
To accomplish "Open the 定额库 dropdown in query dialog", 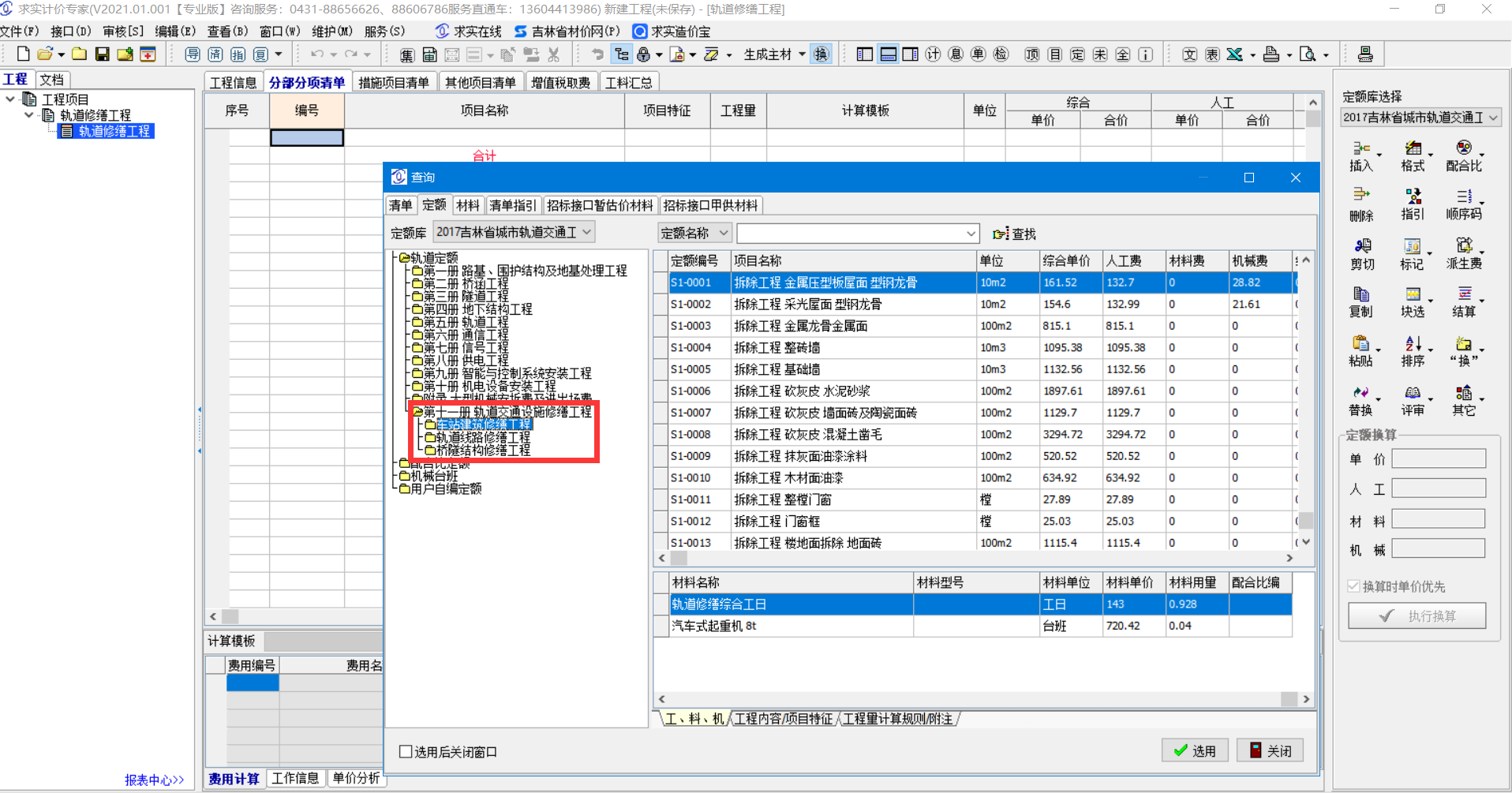I will [586, 232].
